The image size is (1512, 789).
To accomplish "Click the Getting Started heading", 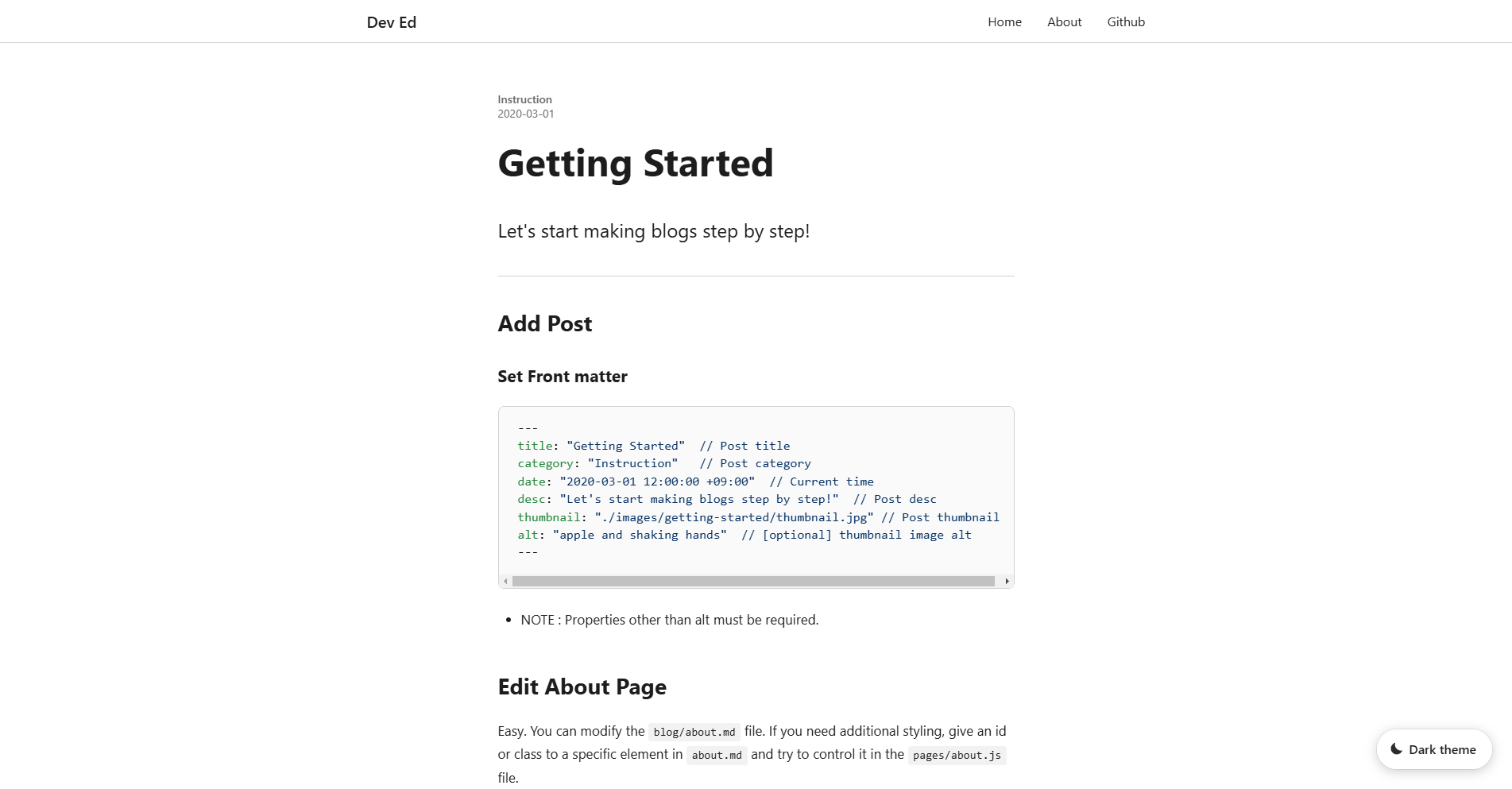I will (635, 164).
